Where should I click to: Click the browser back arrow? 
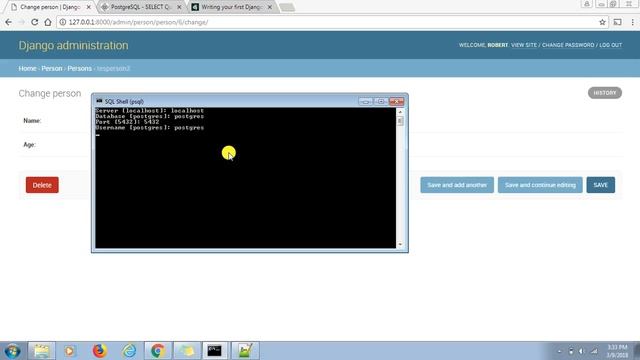pyautogui.click(x=9, y=22)
